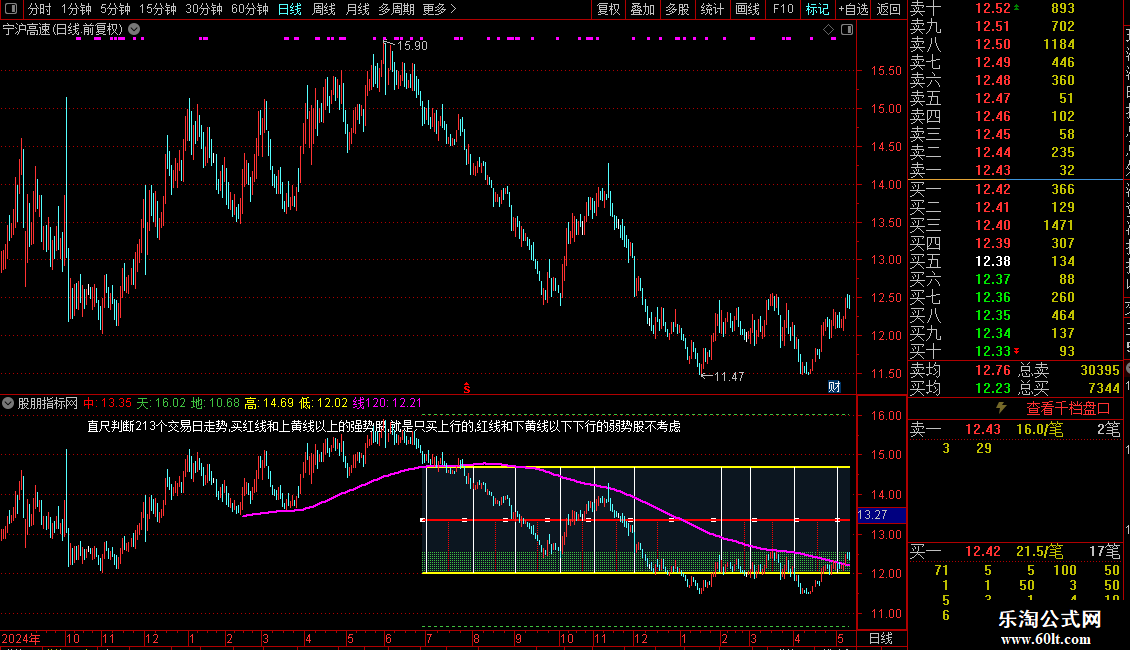Open the 叠加 overlay tool
1130x650 pixels.
(x=643, y=9)
